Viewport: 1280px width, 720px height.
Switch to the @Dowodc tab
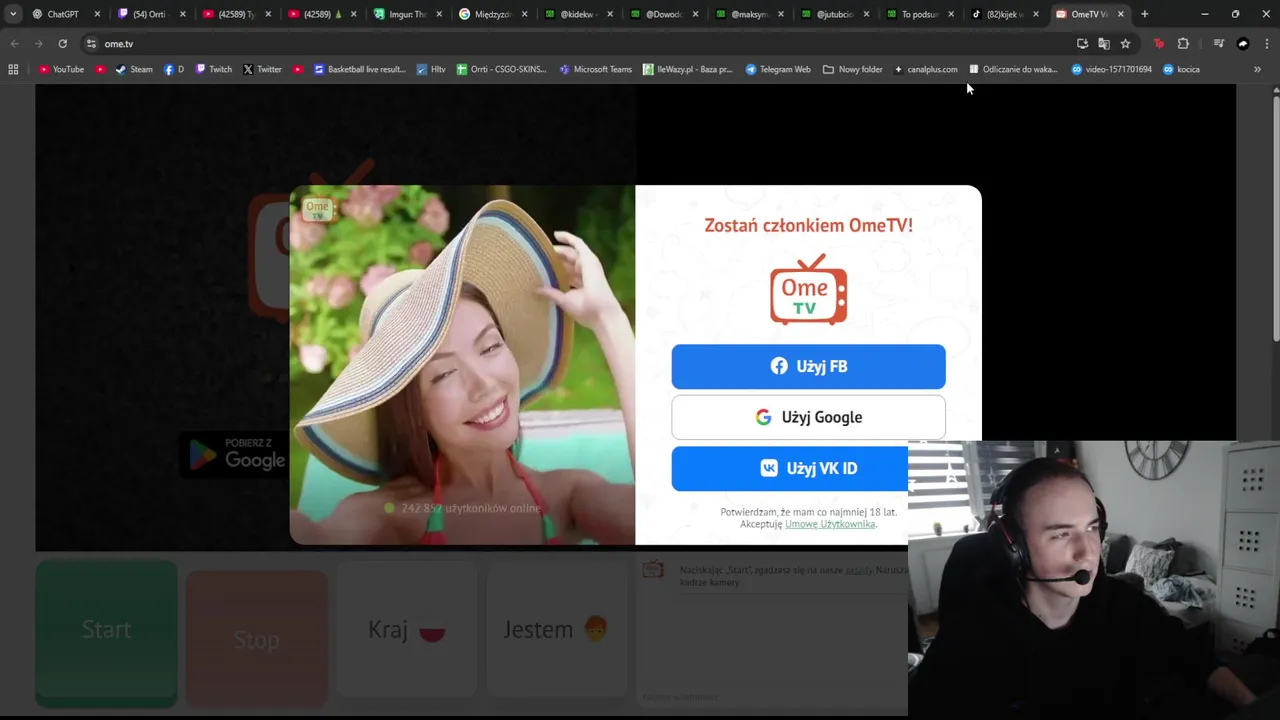(x=665, y=14)
